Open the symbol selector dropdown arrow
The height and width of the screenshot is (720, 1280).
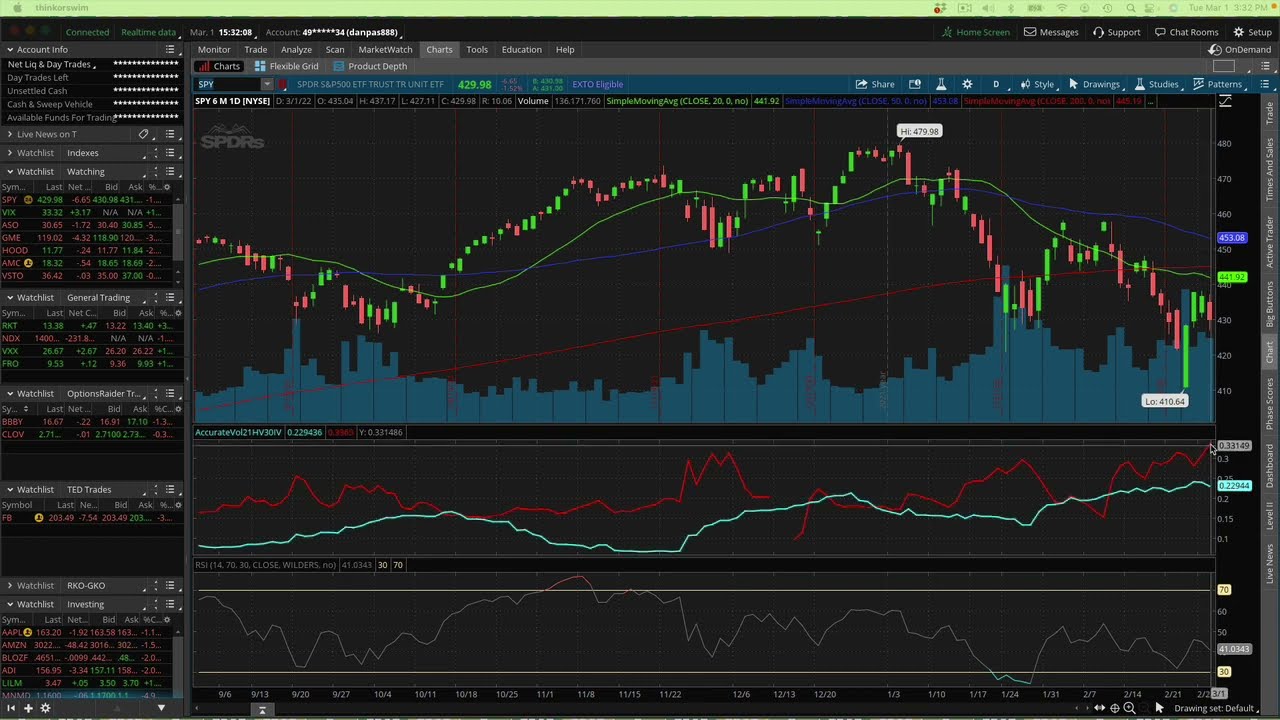pyautogui.click(x=267, y=84)
